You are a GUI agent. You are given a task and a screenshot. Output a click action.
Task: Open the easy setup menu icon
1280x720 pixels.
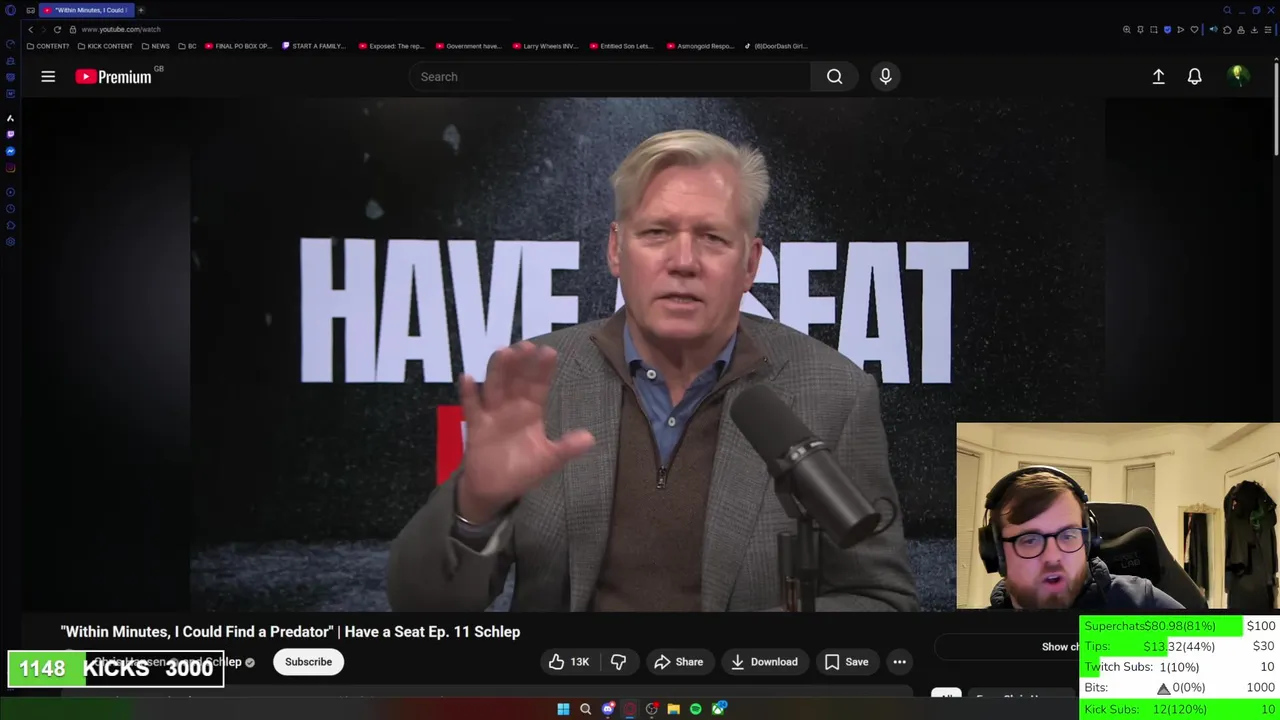pos(1268,30)
